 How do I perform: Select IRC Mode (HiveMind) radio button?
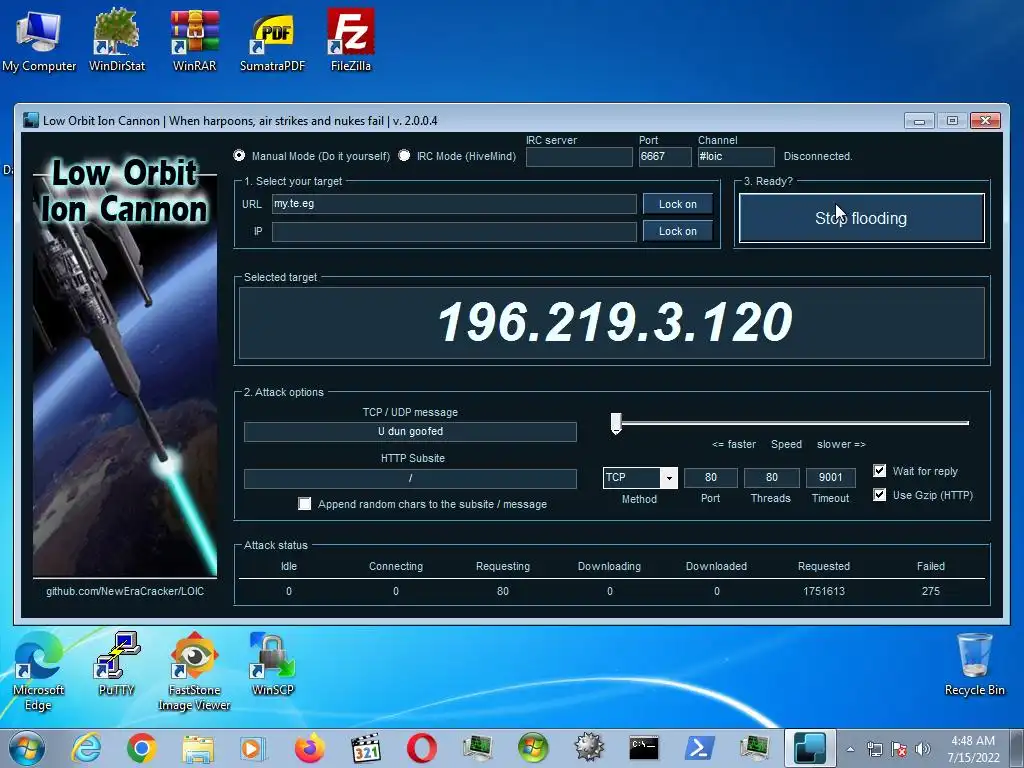pyautogui.click(x=404, y=155)
